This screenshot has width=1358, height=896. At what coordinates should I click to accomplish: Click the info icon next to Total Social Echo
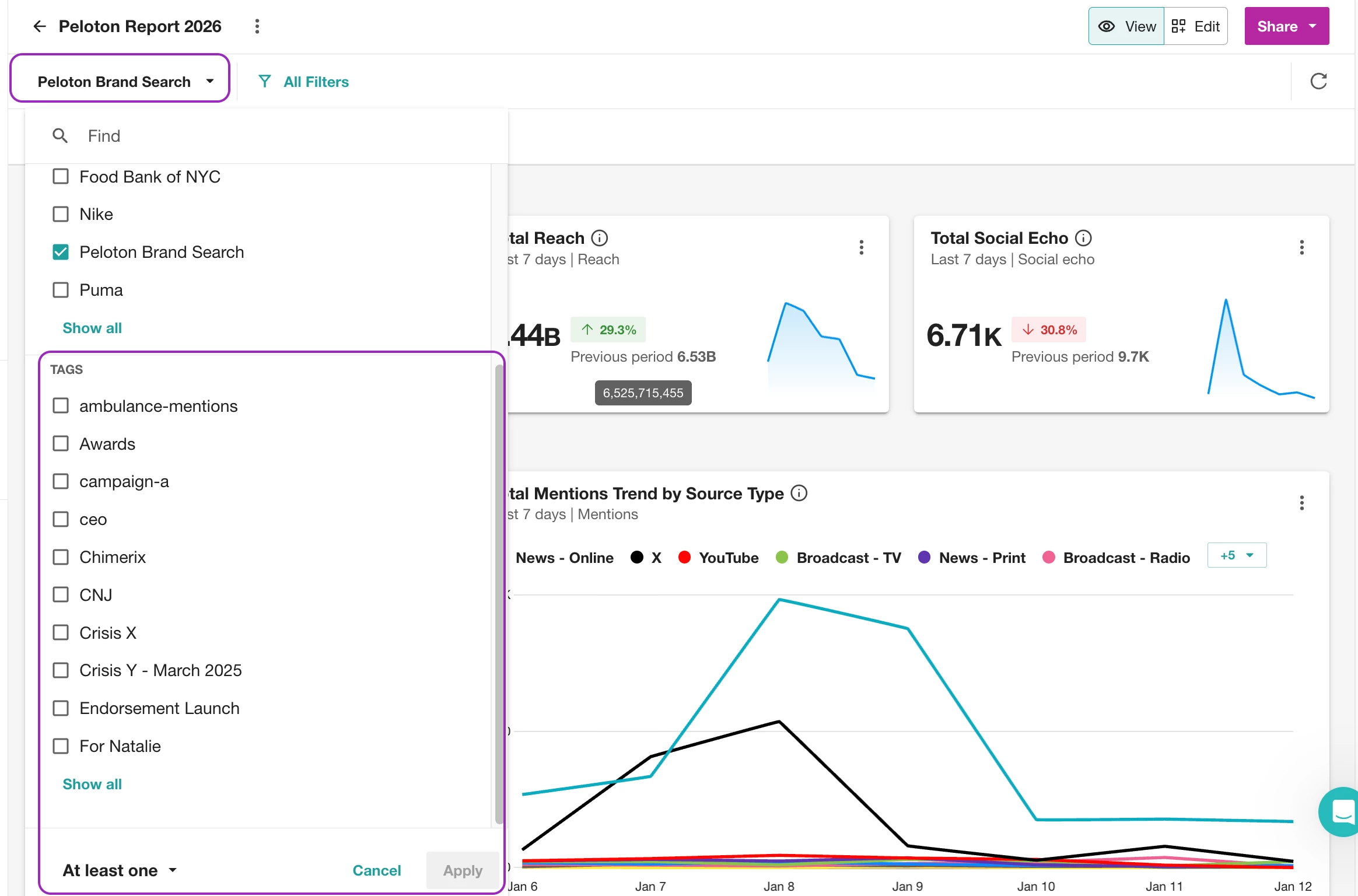click(x=1083, y=238)
